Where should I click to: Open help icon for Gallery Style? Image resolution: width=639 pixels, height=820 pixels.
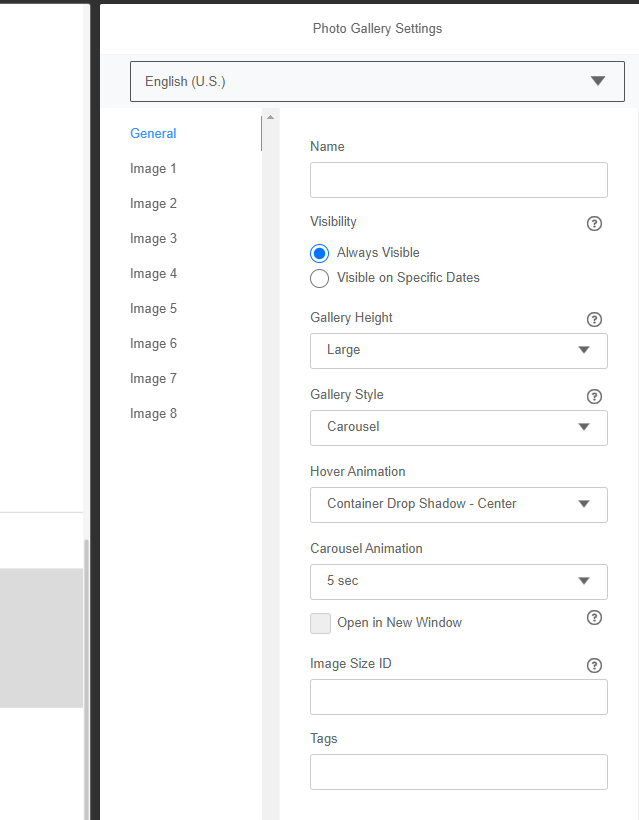tap(594, 396)
